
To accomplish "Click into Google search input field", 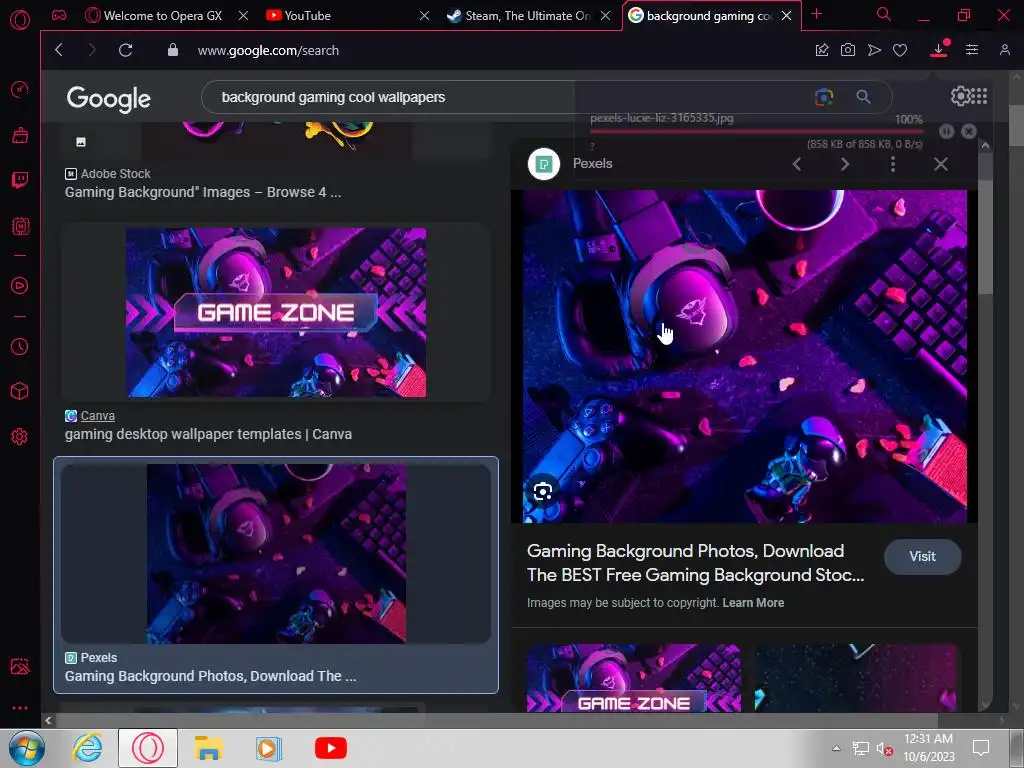I will pos(509,97).
